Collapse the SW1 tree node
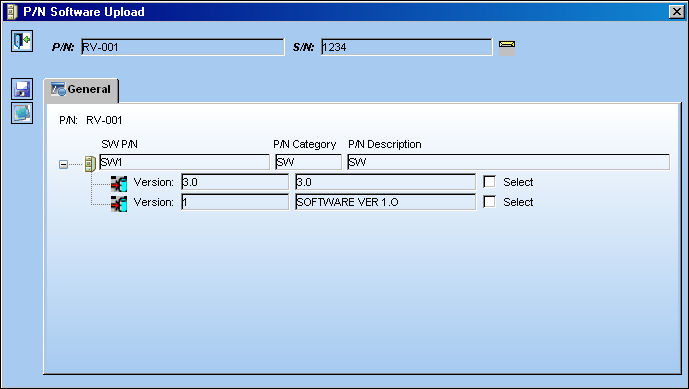Image resolution: width=689 pixels, height=389 pixels. 63,164
